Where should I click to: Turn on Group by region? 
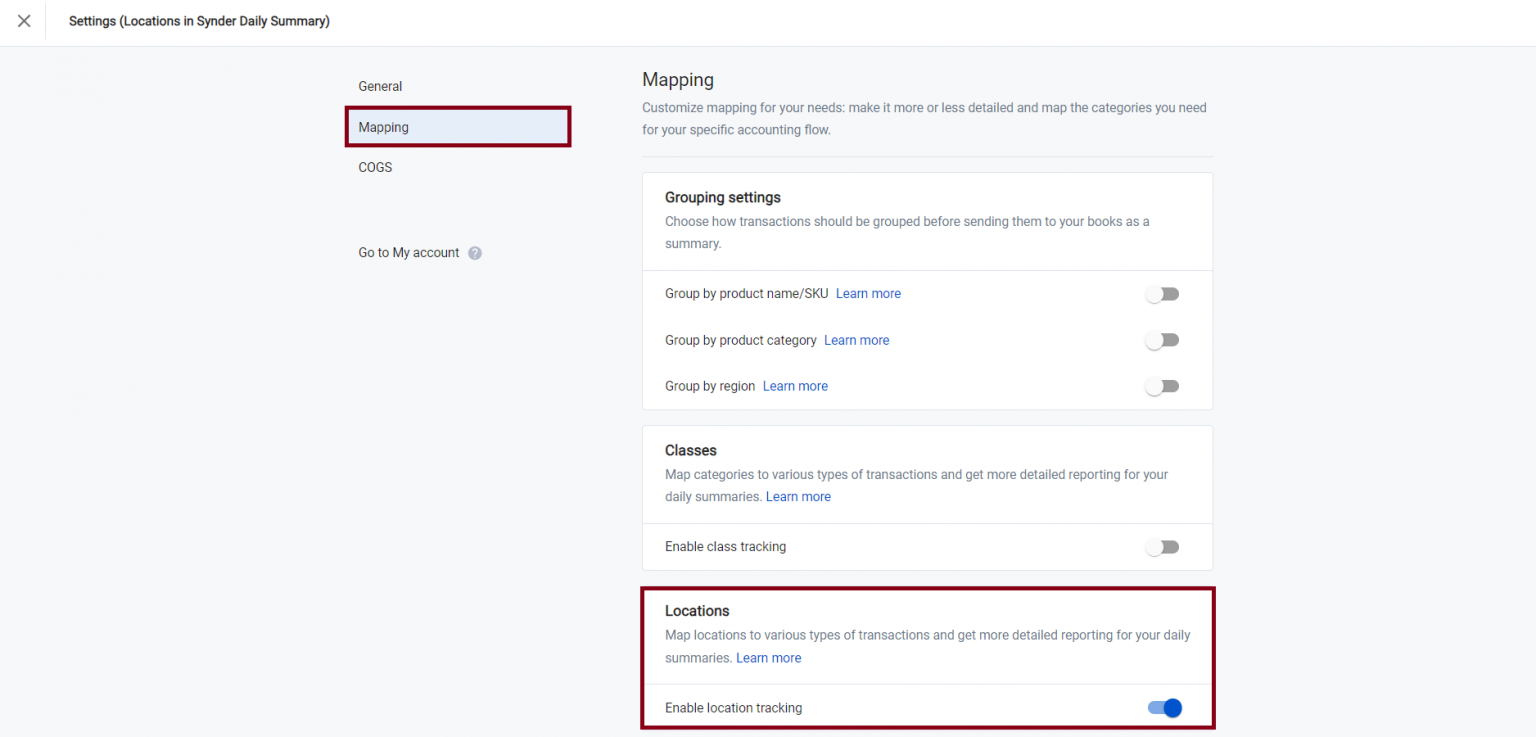[1161, 386]
